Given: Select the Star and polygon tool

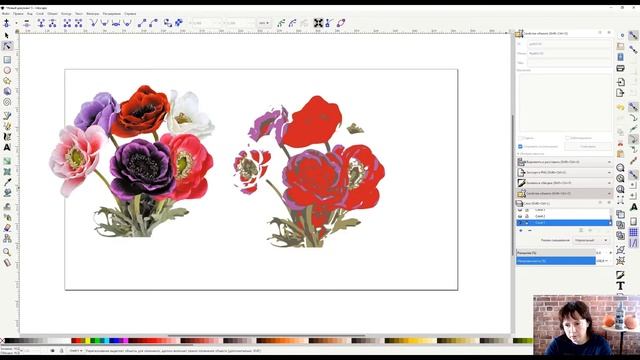Looking at the screenshot, I should (x=7, y=81).
